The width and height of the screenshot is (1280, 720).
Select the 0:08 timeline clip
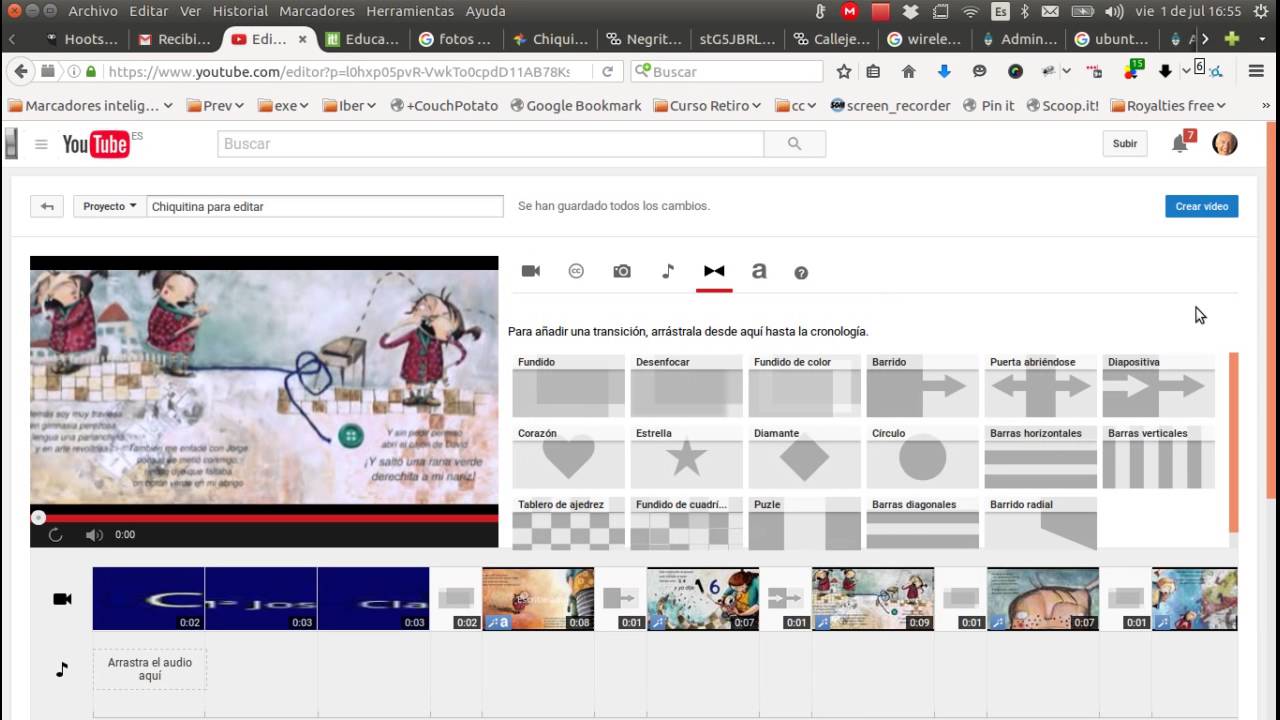point(538,599)
